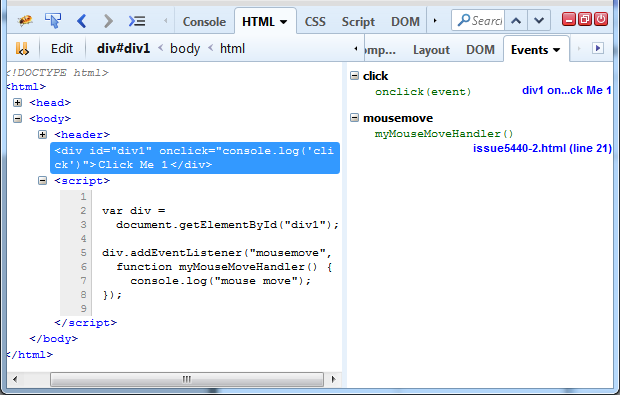Open the main DOM panel tab
The image size is (620, 395).
[405, 21]
